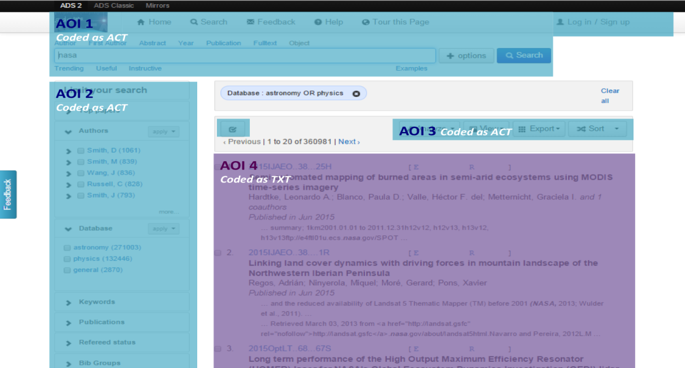The image size is (685, 368).
Task: Insert the Publication search field
Action: coord(224,43)
